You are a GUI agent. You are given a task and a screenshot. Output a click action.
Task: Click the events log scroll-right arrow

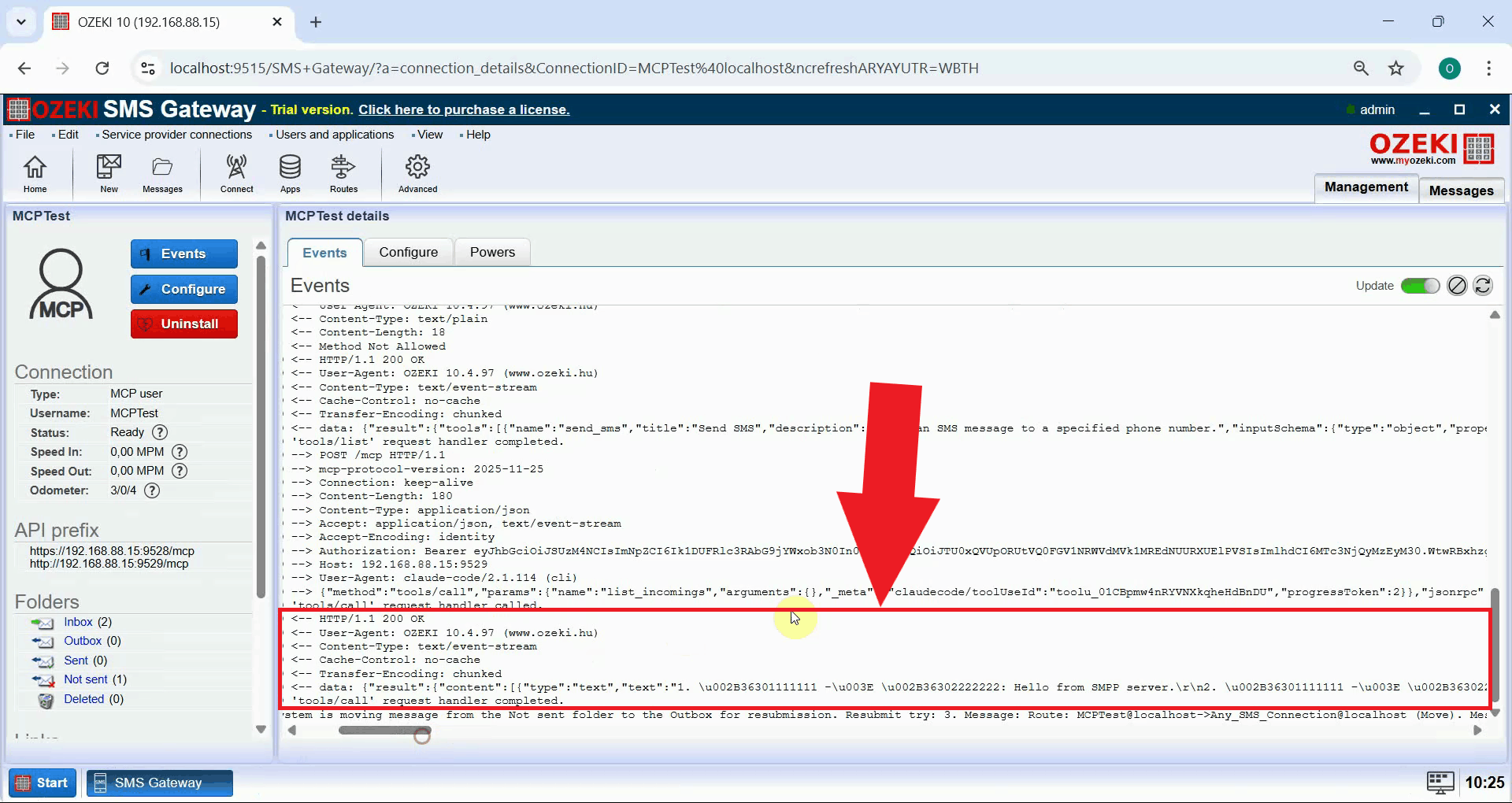coord(1477,731)
